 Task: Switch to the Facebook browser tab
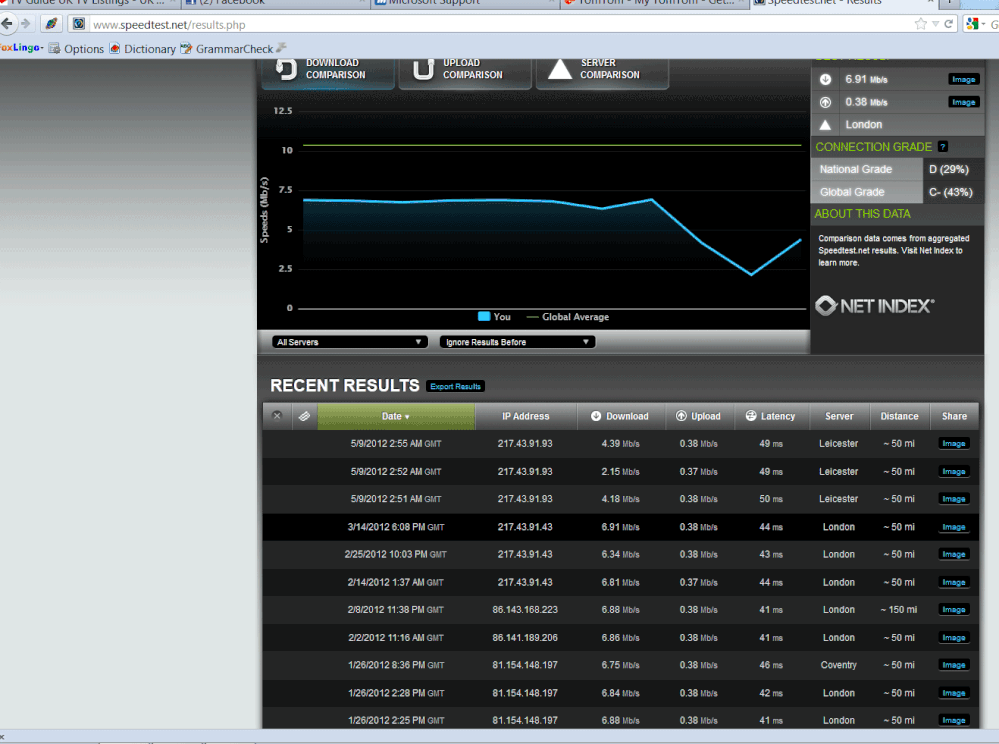(274, 3)
